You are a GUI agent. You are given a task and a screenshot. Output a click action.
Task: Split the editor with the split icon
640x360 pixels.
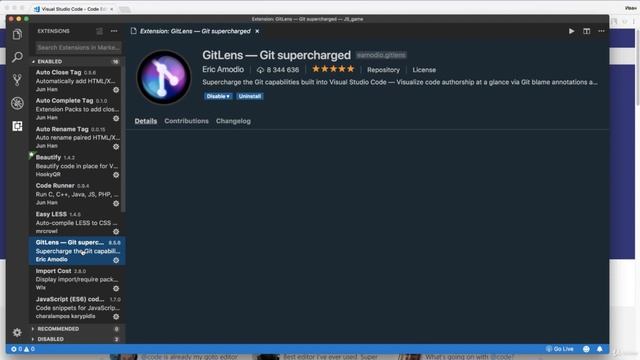(587, 31)
